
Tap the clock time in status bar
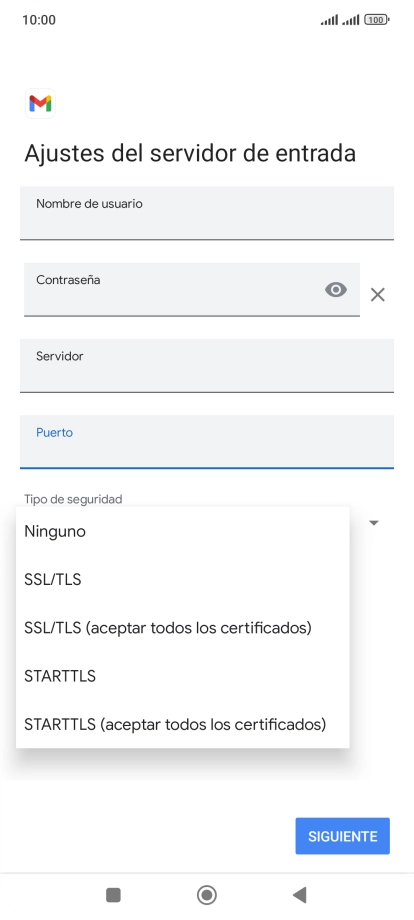39,20
